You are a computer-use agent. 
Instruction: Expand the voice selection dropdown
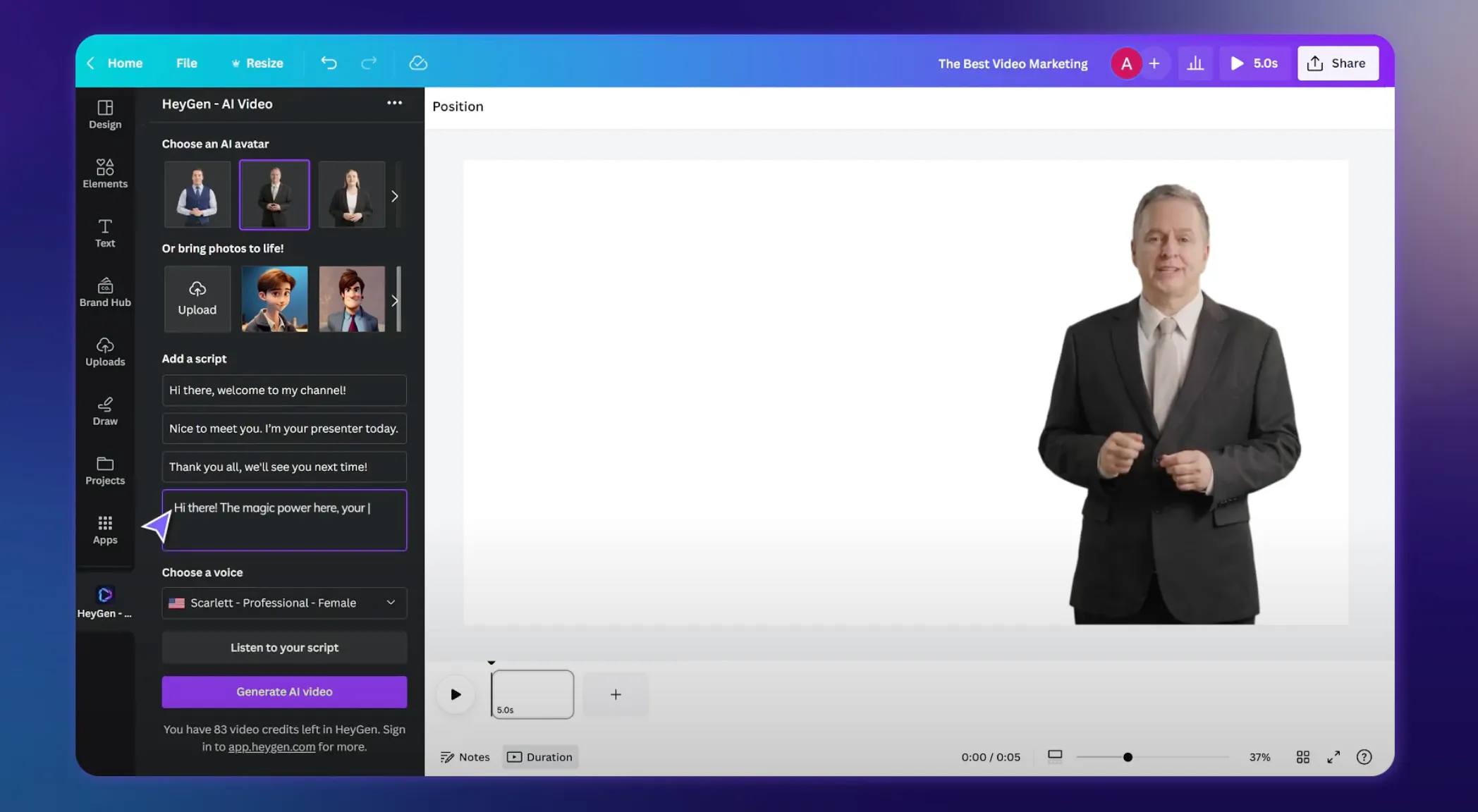tap(284, 603)
